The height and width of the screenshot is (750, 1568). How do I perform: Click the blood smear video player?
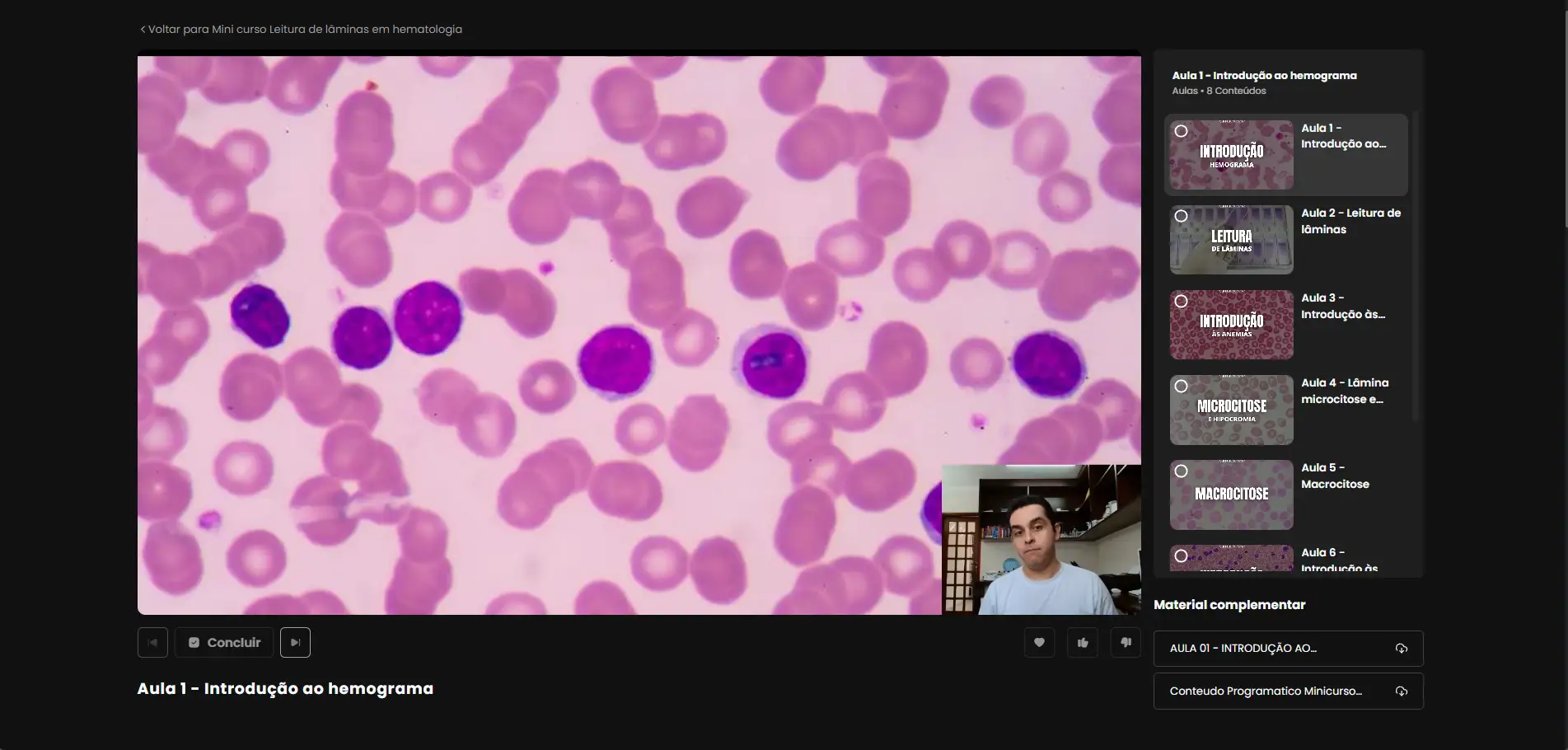pyautogui.click(x=639, y=333)
